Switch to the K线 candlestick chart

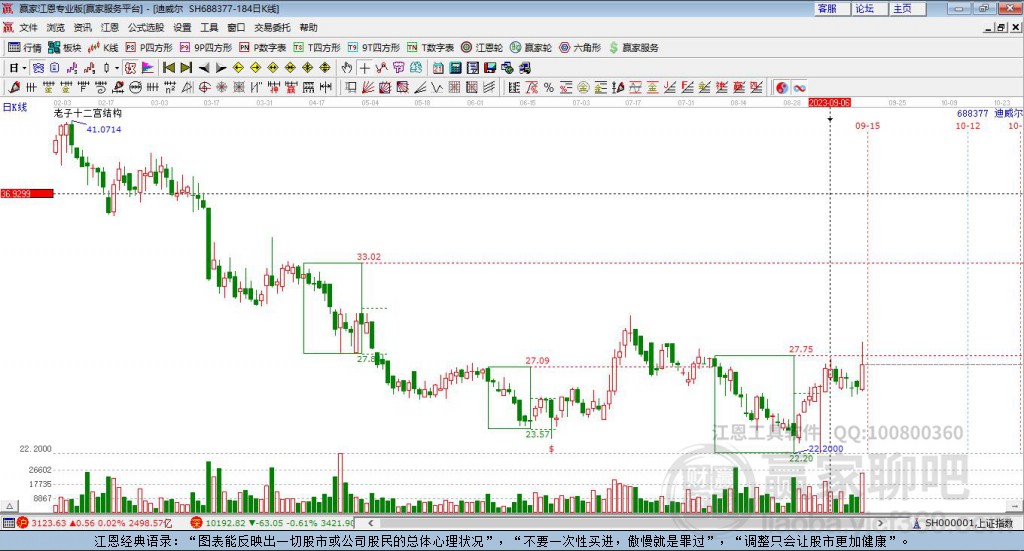[x=103, y=48]
